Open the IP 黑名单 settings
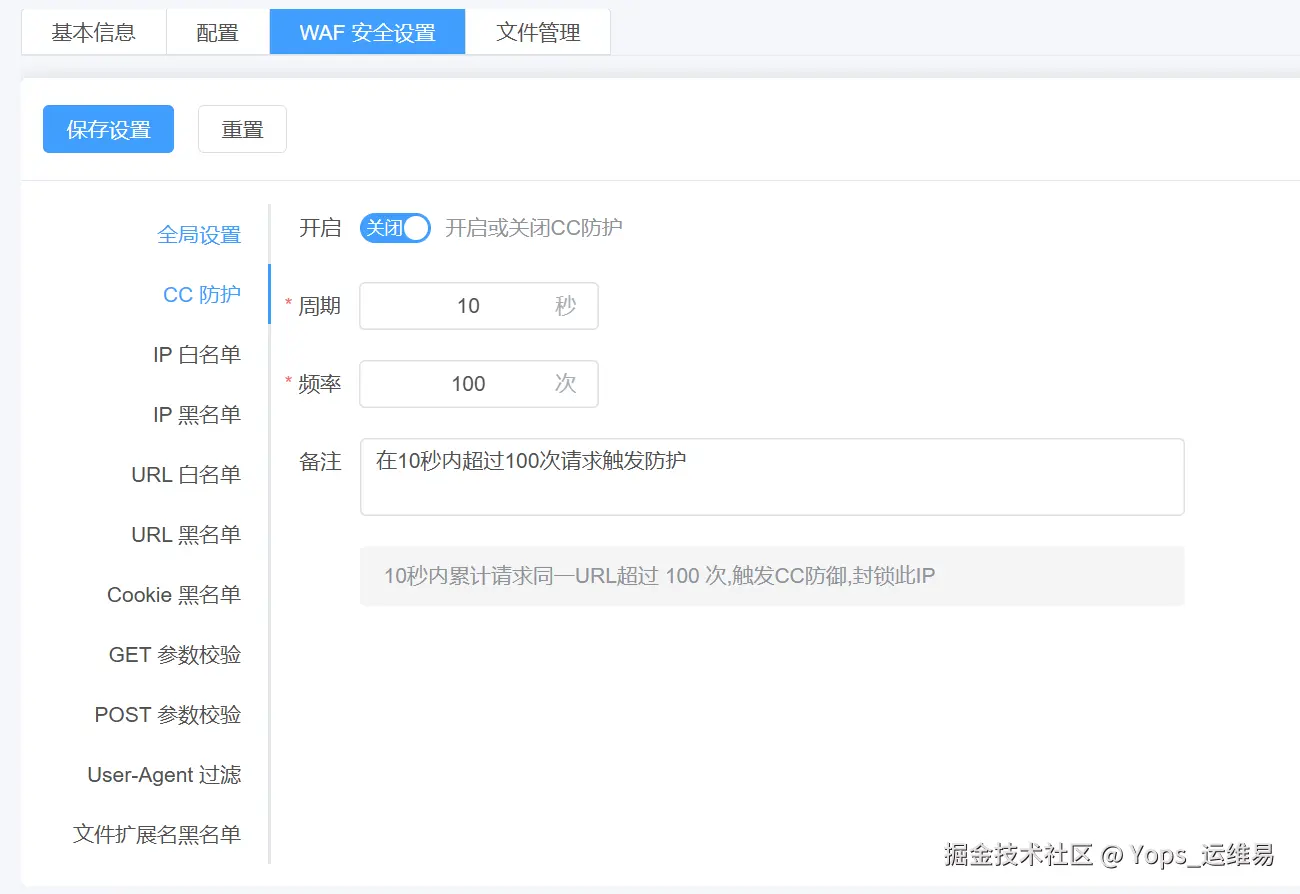Viewport: 1300px width, 894px height. point(196,414)
